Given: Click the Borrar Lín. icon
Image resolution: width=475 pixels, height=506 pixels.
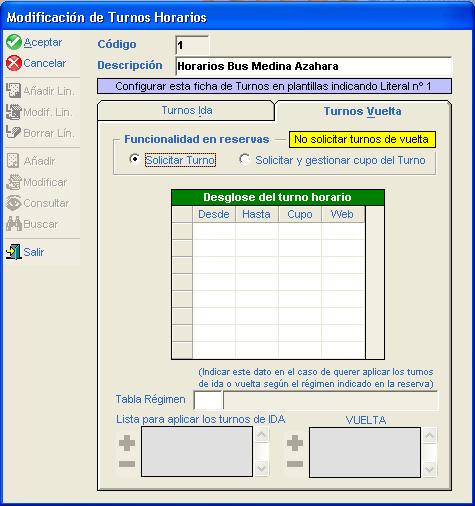Looking at the screenshot, I should click(14, 133).
